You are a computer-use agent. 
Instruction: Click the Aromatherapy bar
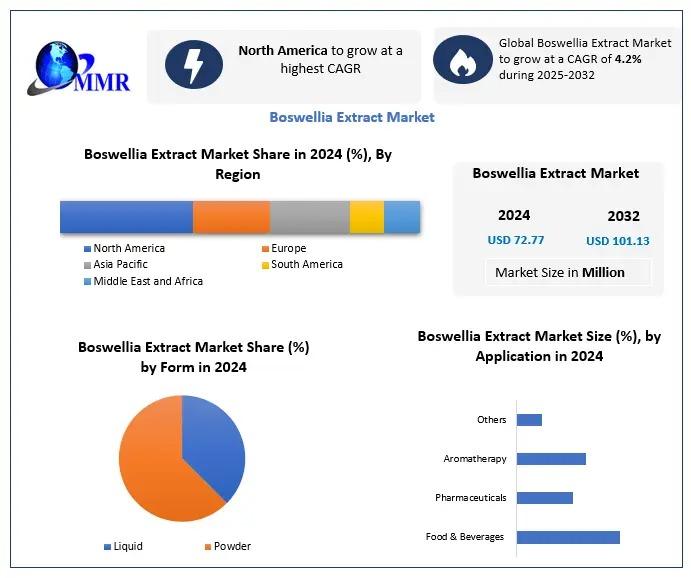pos(551,459)
